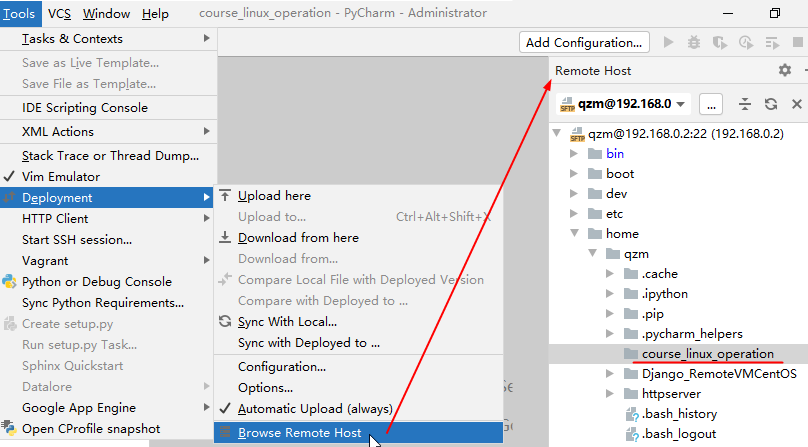Image resolution: width=808 pixels, height=447 pixels.
Task: Expand the .pycharm_helpers folder
Action: [610, 334]
